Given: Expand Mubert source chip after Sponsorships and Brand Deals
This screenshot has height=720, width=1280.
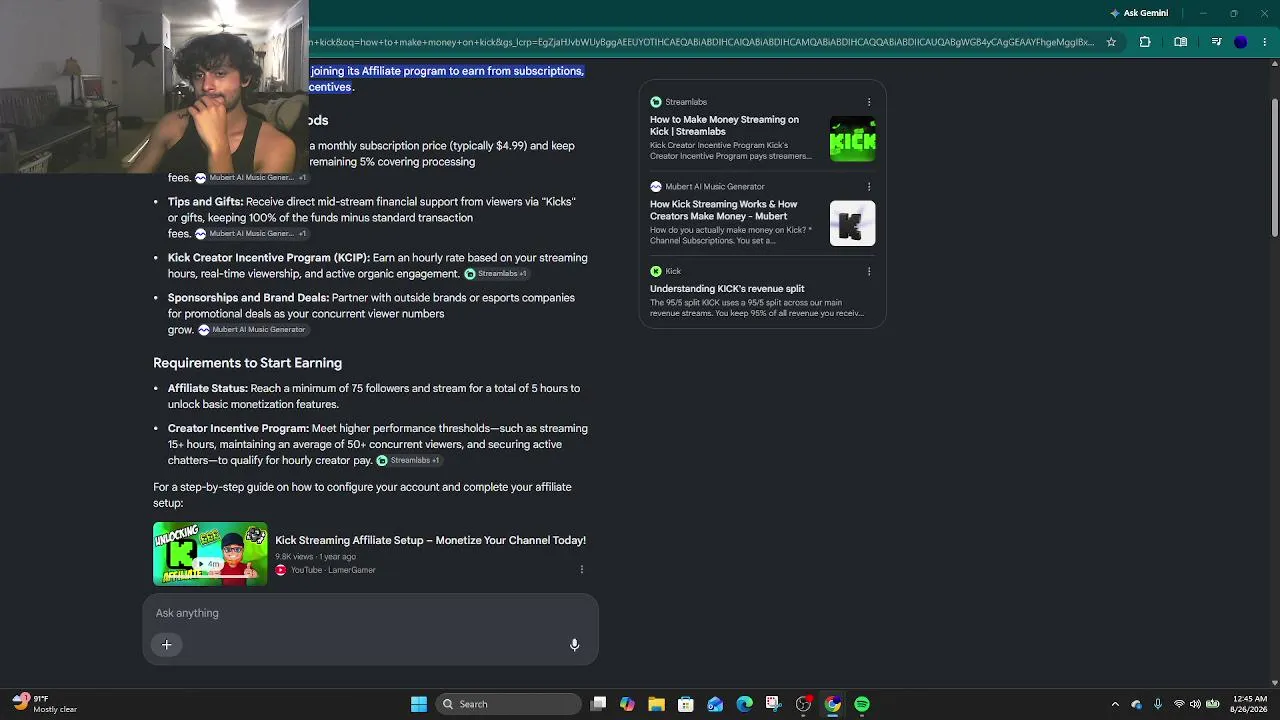Looking at the screenshot, I should 252,330.
